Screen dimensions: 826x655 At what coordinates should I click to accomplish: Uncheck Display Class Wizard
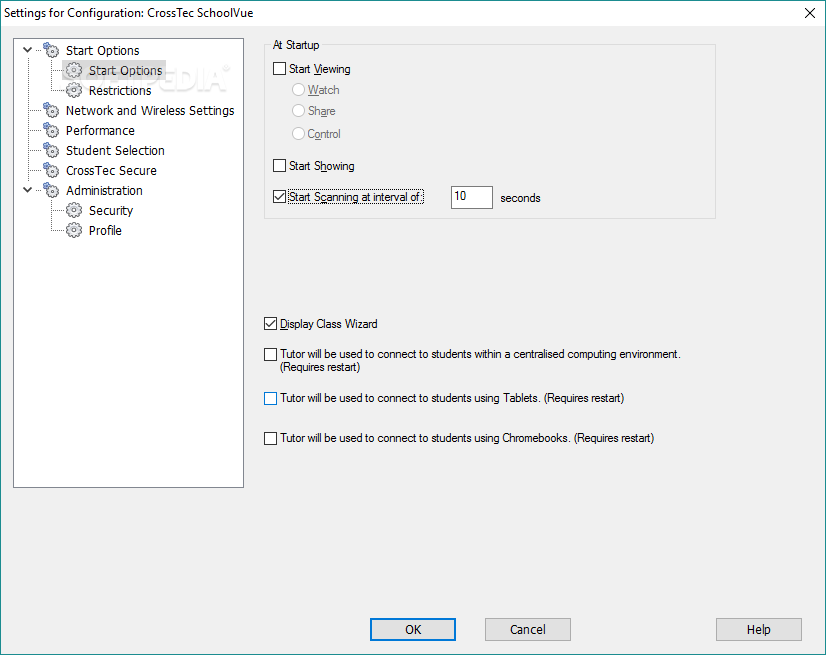click(270, 324)
